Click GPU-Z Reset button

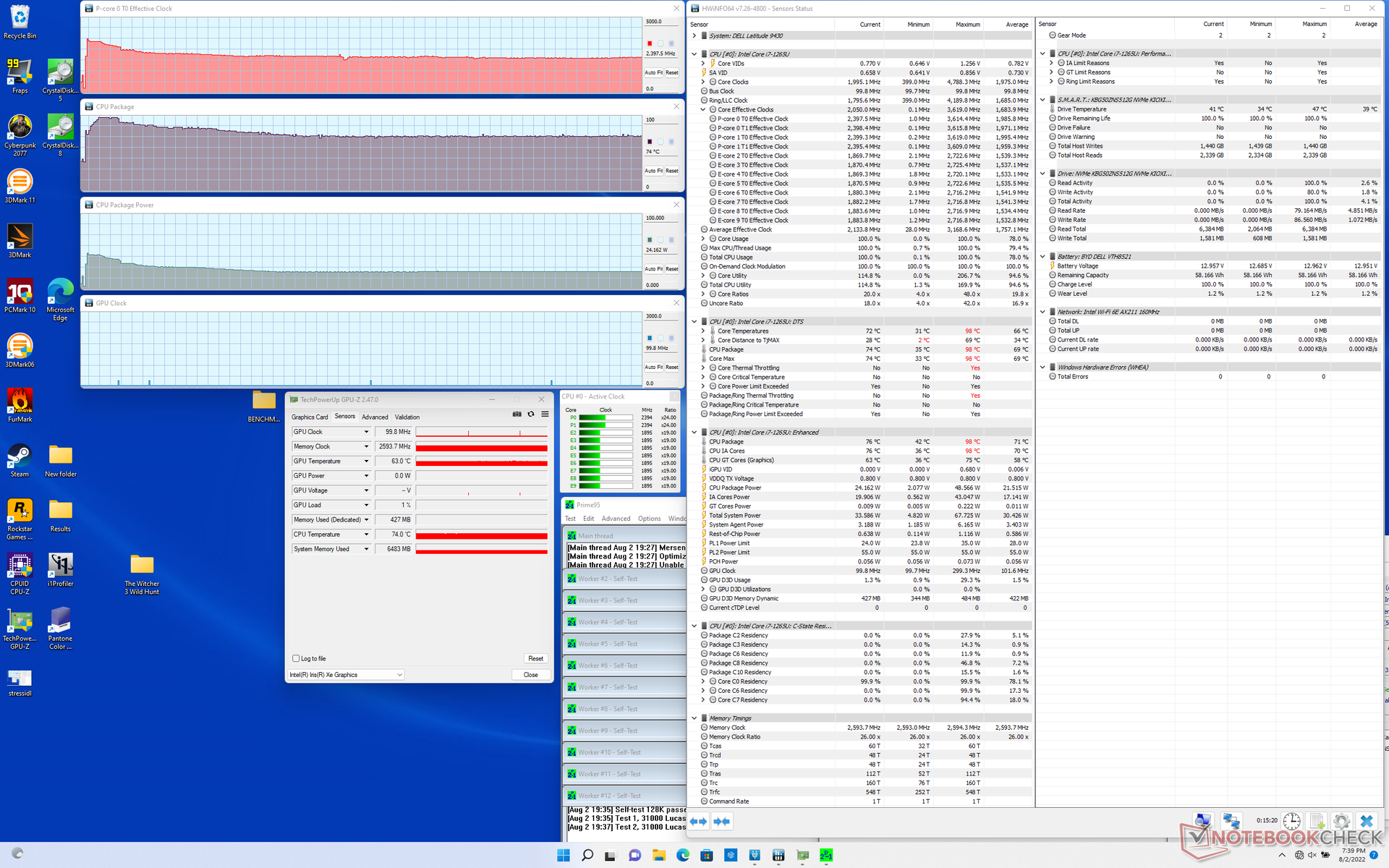[x=535, y=658]
